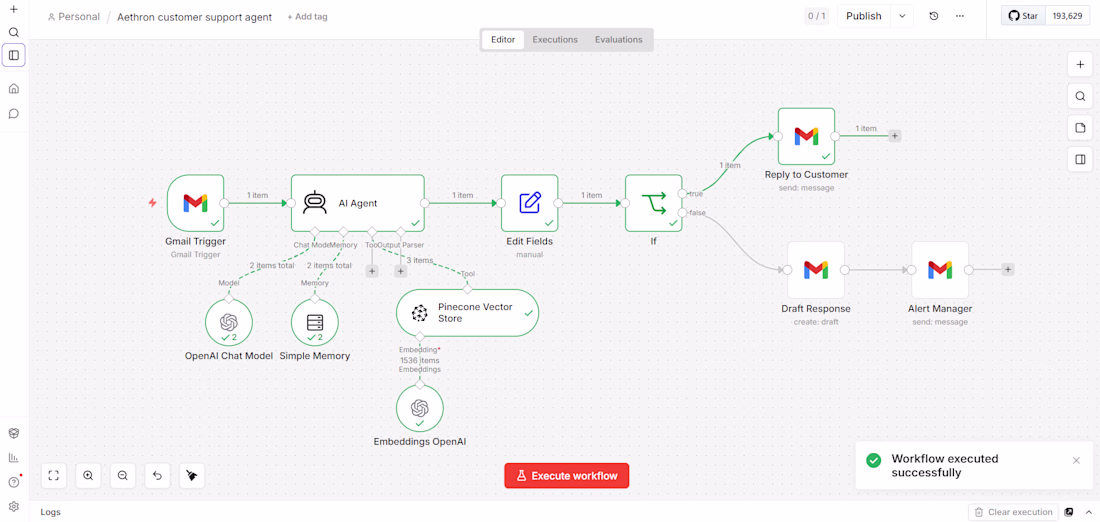Click Execute workflow button

(x=567, y=476)
